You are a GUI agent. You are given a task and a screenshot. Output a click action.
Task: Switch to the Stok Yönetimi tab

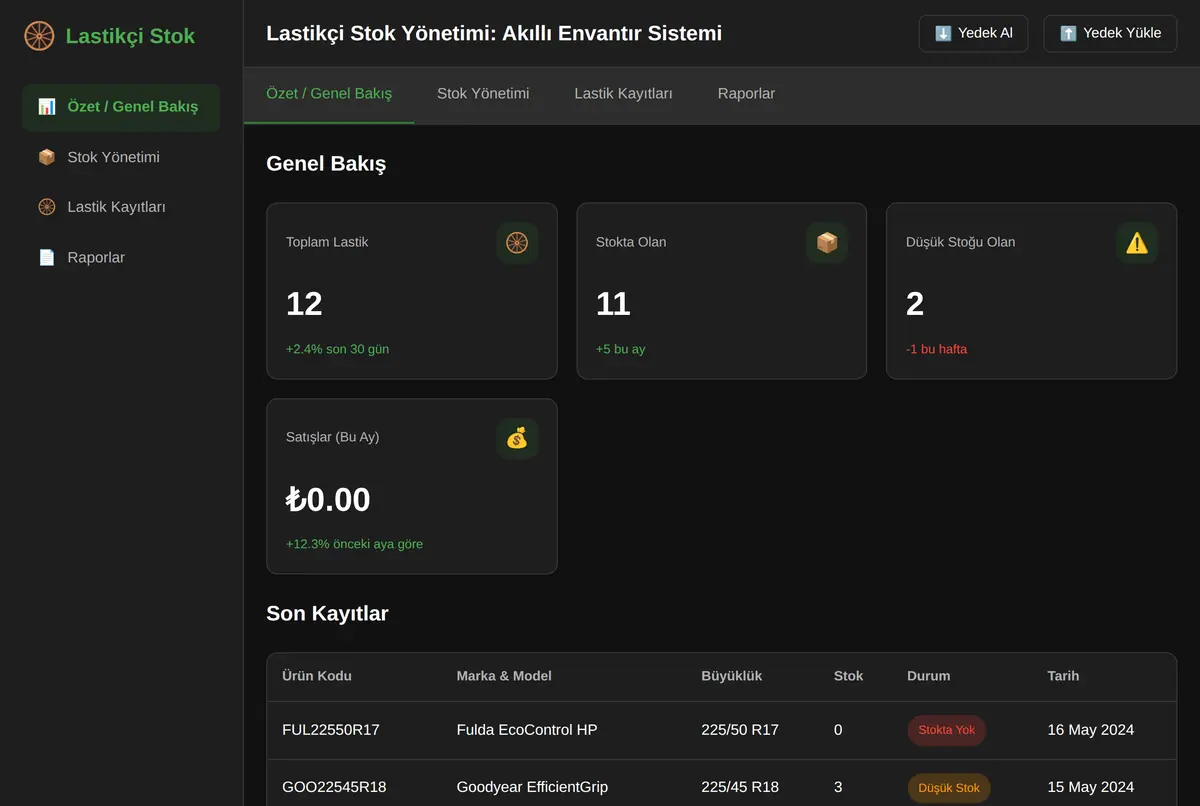tap(483, 94)
